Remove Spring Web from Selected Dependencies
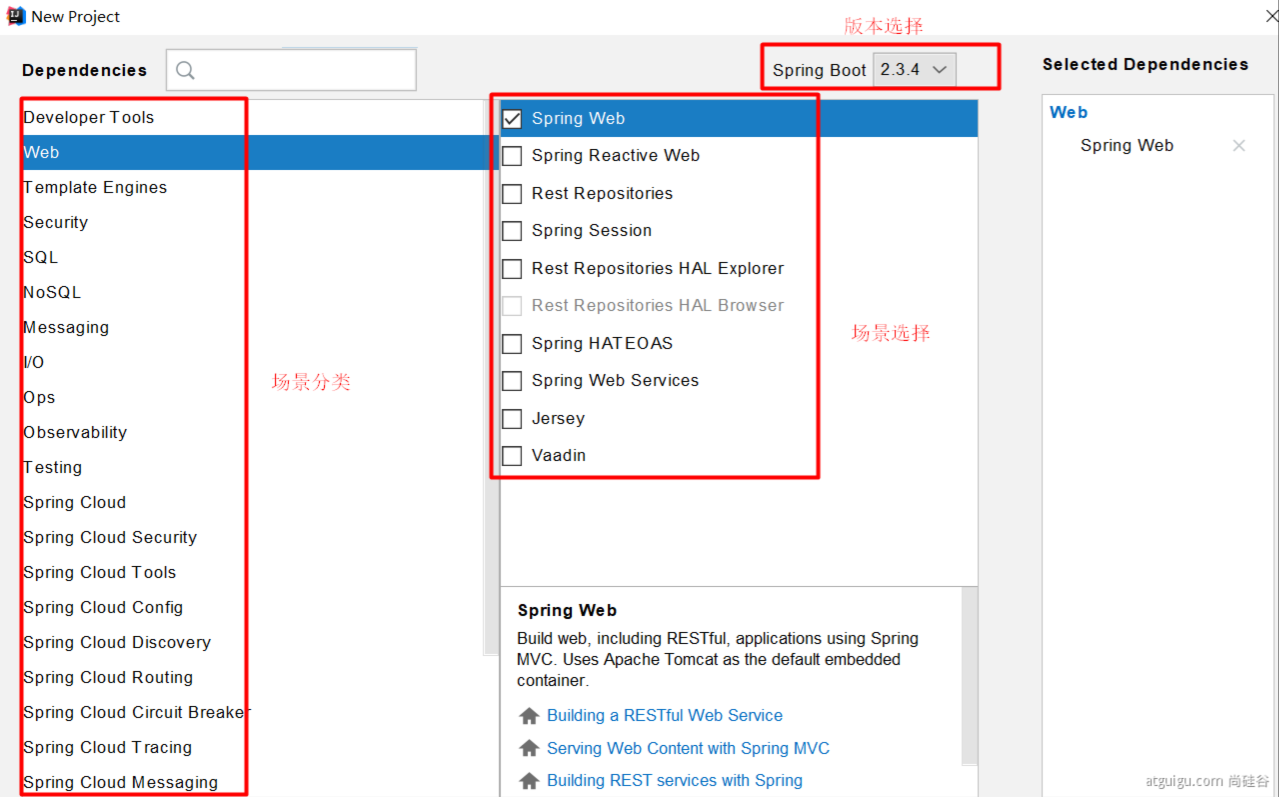1279x797 pixels. pyautogui.click(x=1239, y=146)
